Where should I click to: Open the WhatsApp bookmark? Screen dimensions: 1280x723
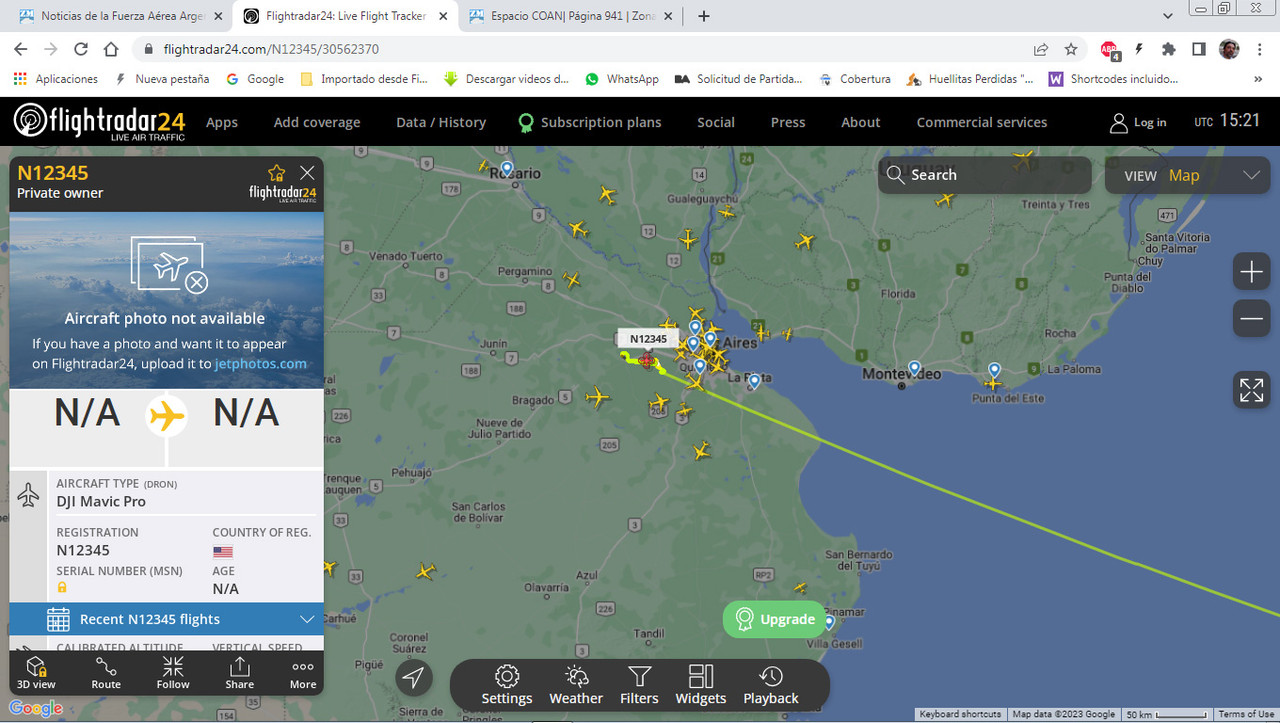click(622, 79)
